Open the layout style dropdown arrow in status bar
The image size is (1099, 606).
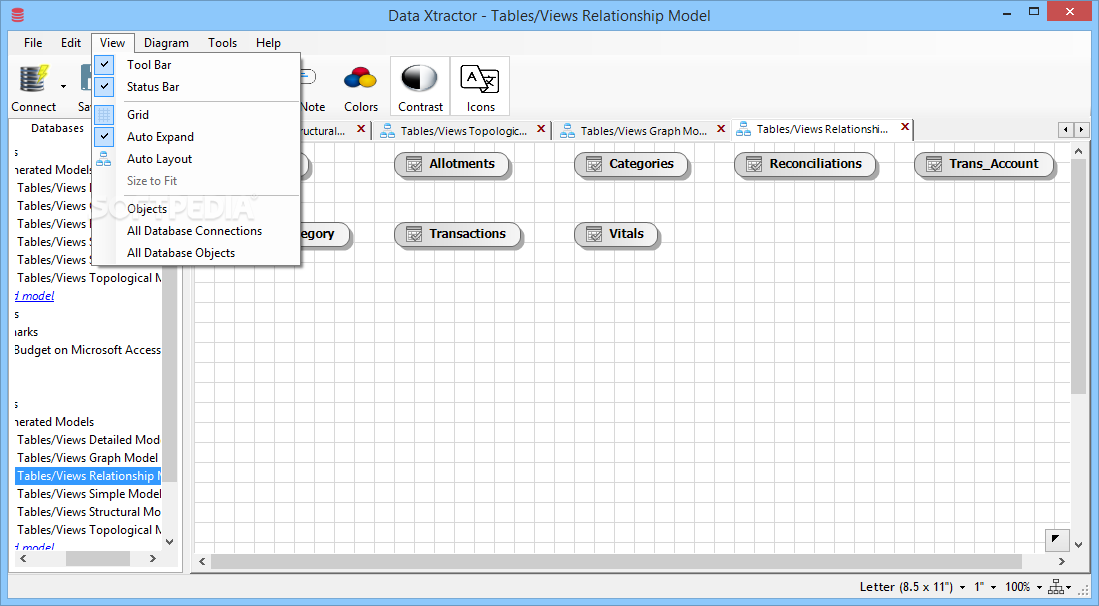pyautogui.click(x=1069, y=588)
